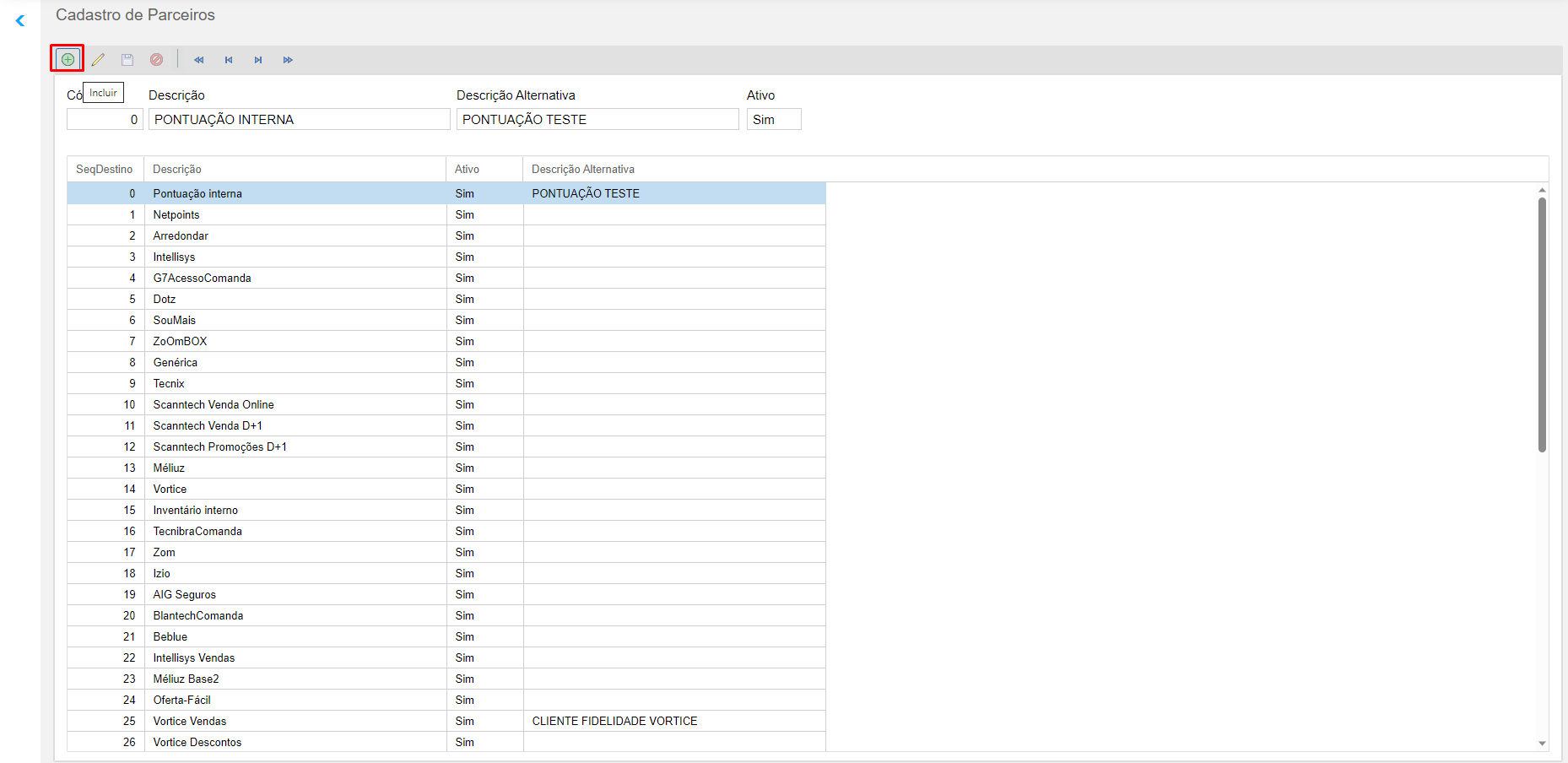Sort by the SeqDestino column header
The image size is (1568, 763).
coord(105,169)
